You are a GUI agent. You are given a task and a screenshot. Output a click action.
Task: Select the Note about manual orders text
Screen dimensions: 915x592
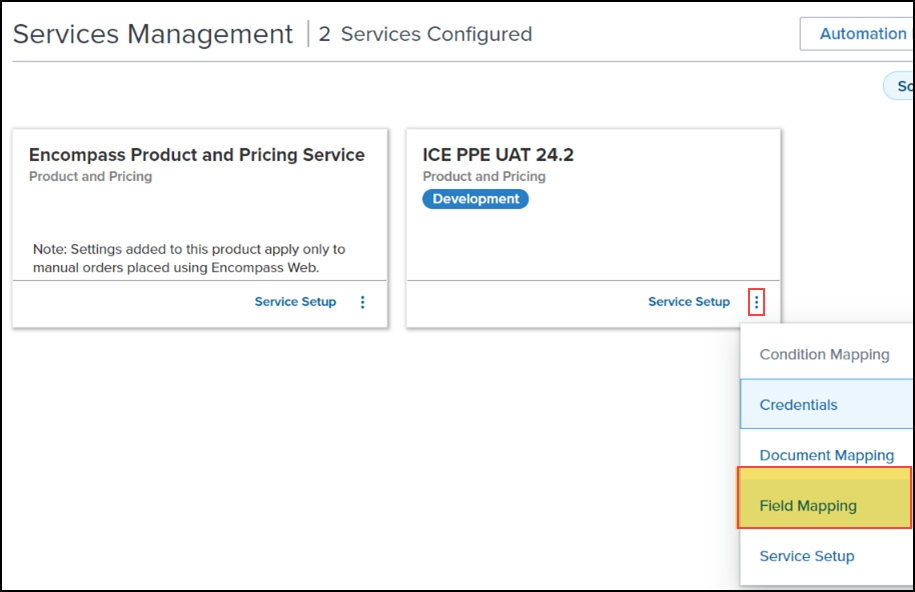(x=189, y=258)
